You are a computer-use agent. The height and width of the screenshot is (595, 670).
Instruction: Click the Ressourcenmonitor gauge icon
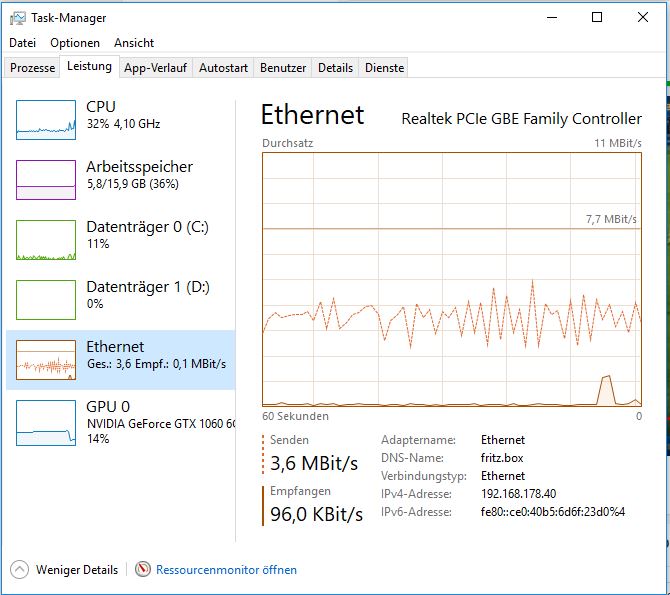point(143,569)
